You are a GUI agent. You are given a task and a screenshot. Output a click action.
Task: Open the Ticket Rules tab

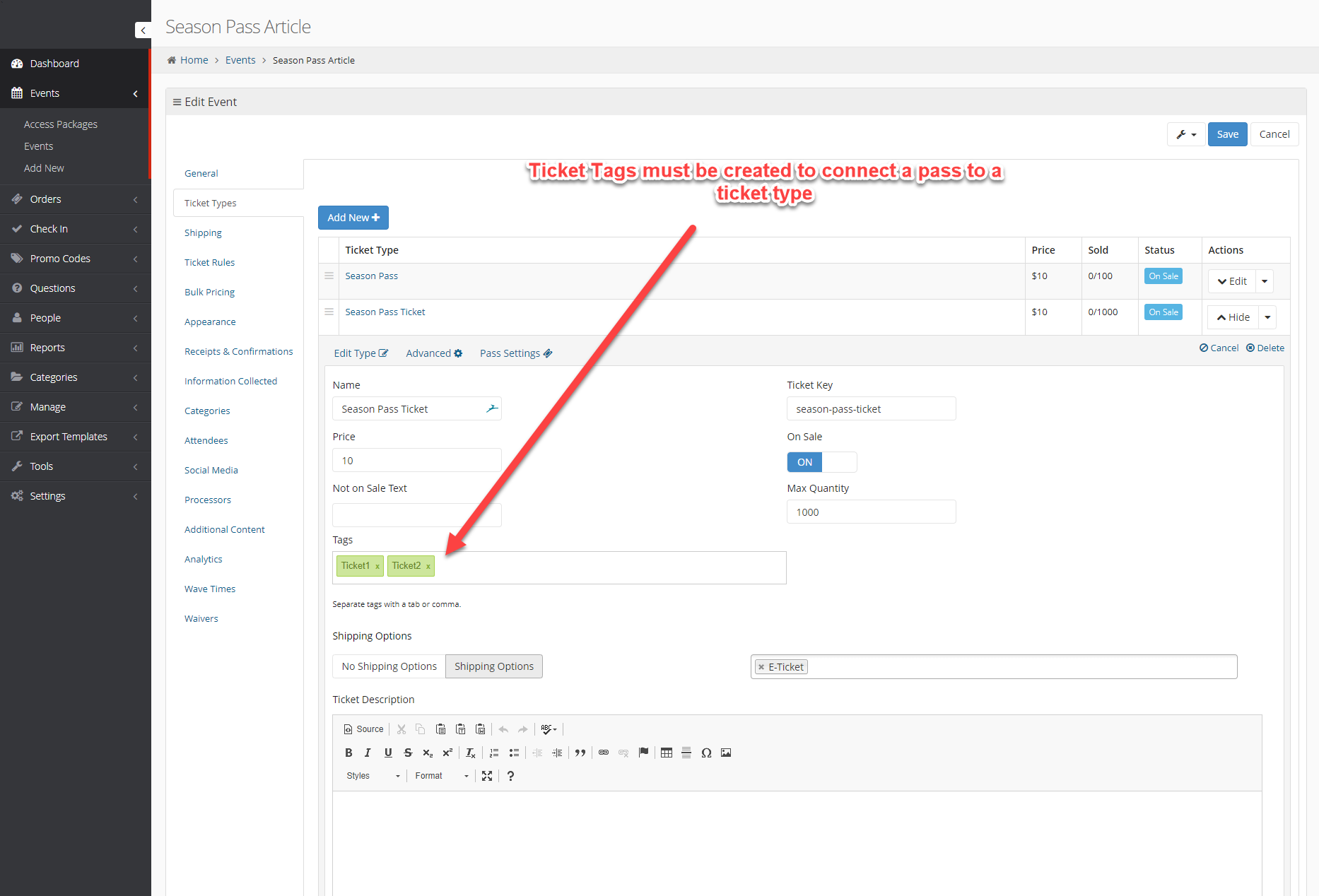[x=209, y=262]
